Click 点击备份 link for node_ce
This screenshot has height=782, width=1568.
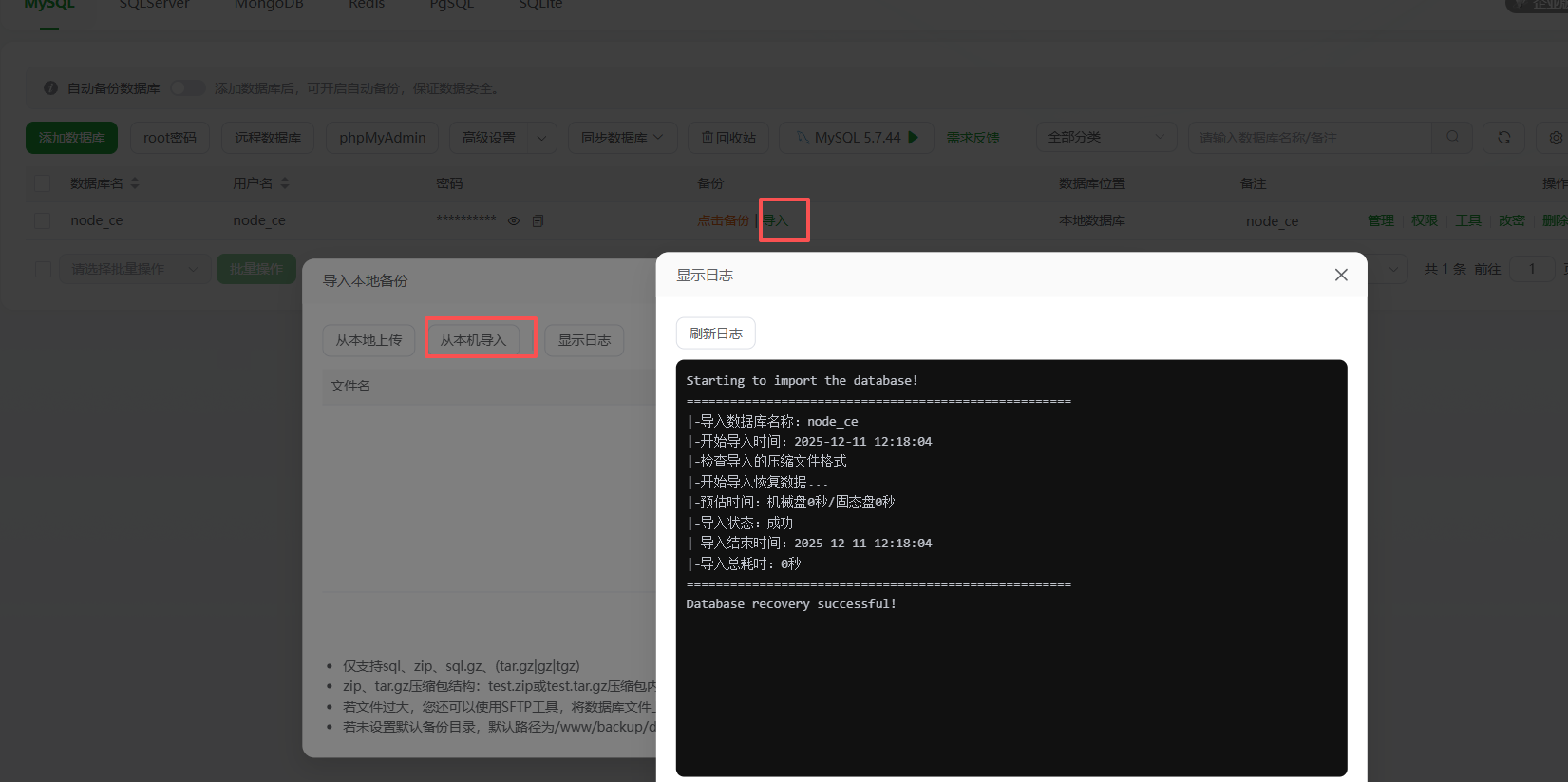click(x=724, y=220)
